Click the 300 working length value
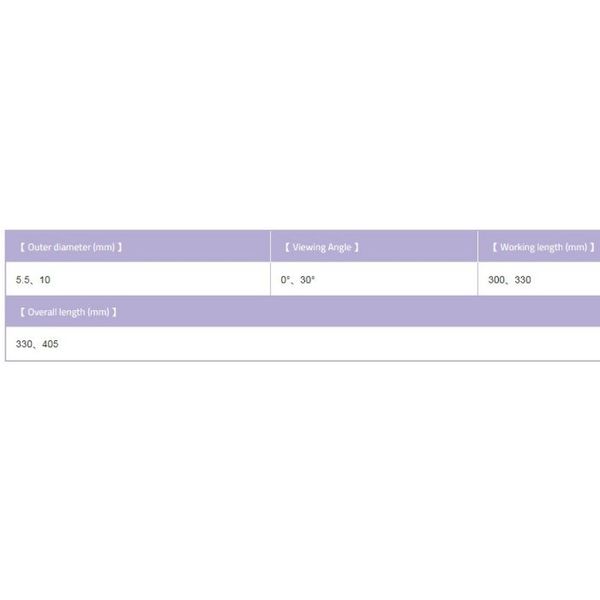The image size is (600, 600). point(496,280)
